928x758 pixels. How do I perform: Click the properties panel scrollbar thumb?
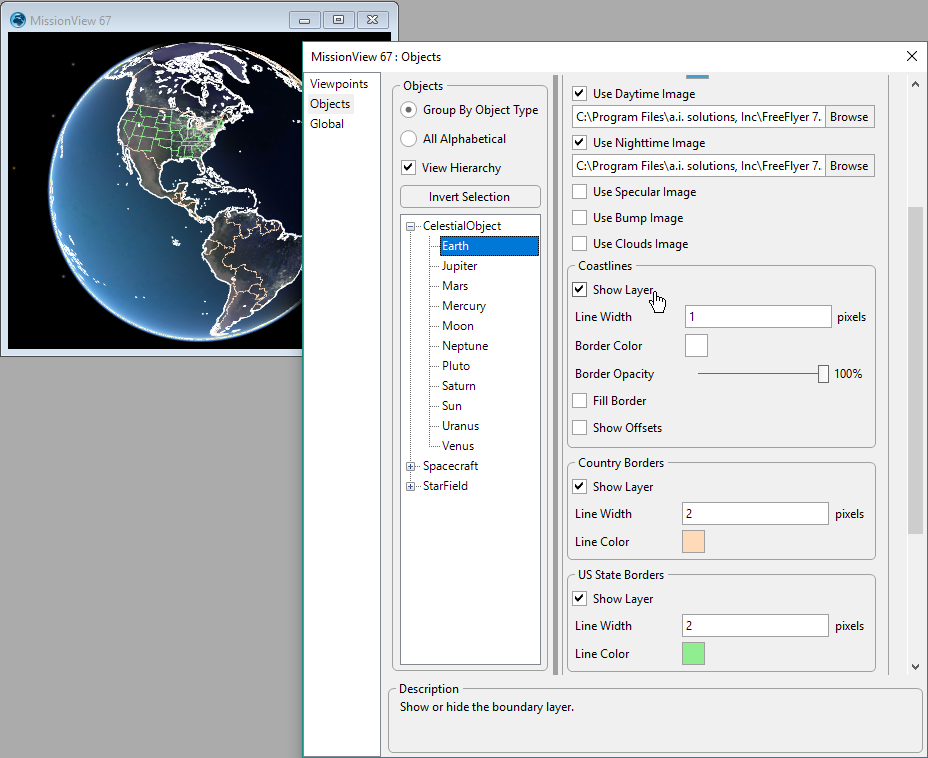(x=916, y=370)
